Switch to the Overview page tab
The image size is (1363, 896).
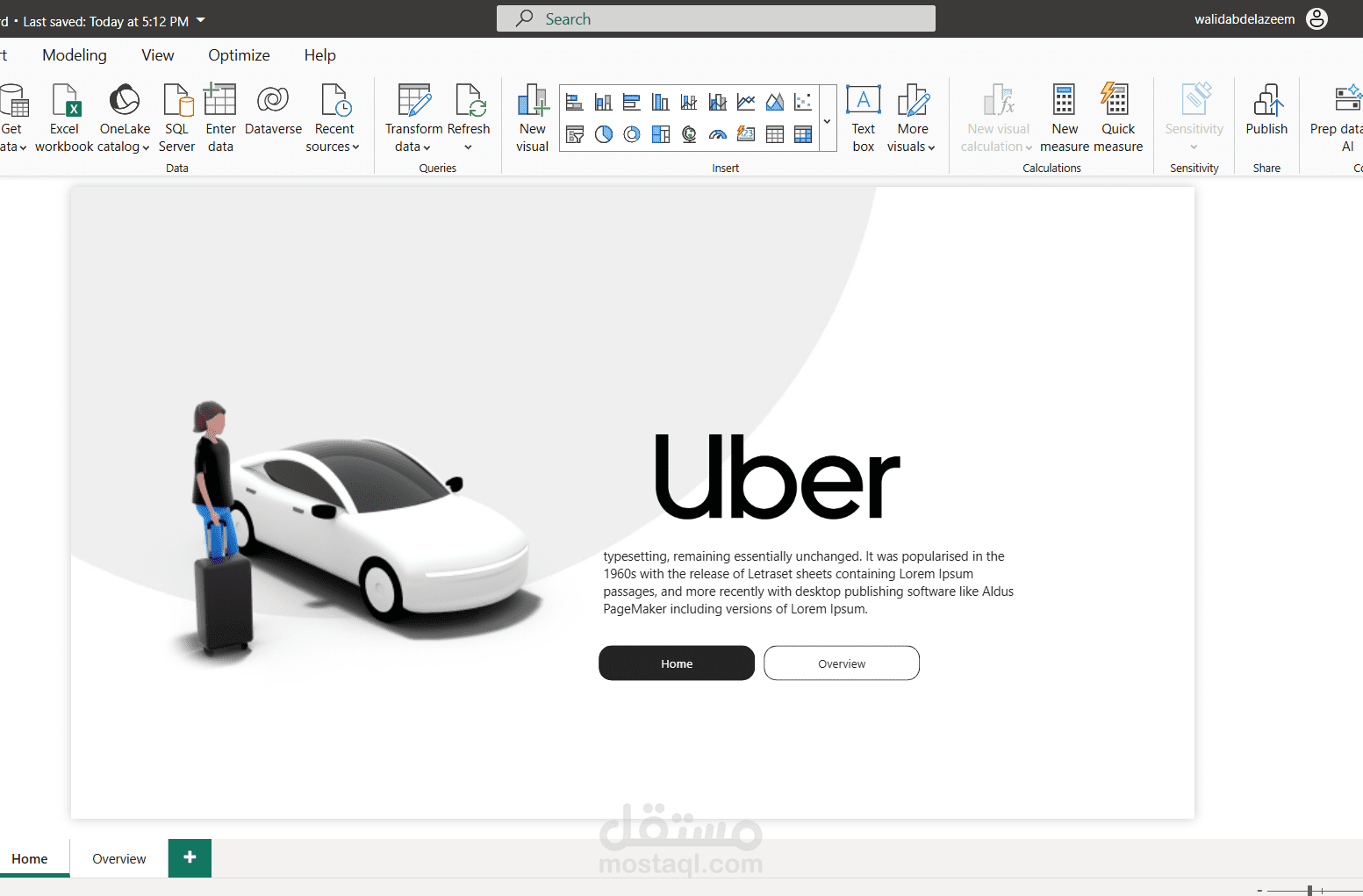point(119,858)
